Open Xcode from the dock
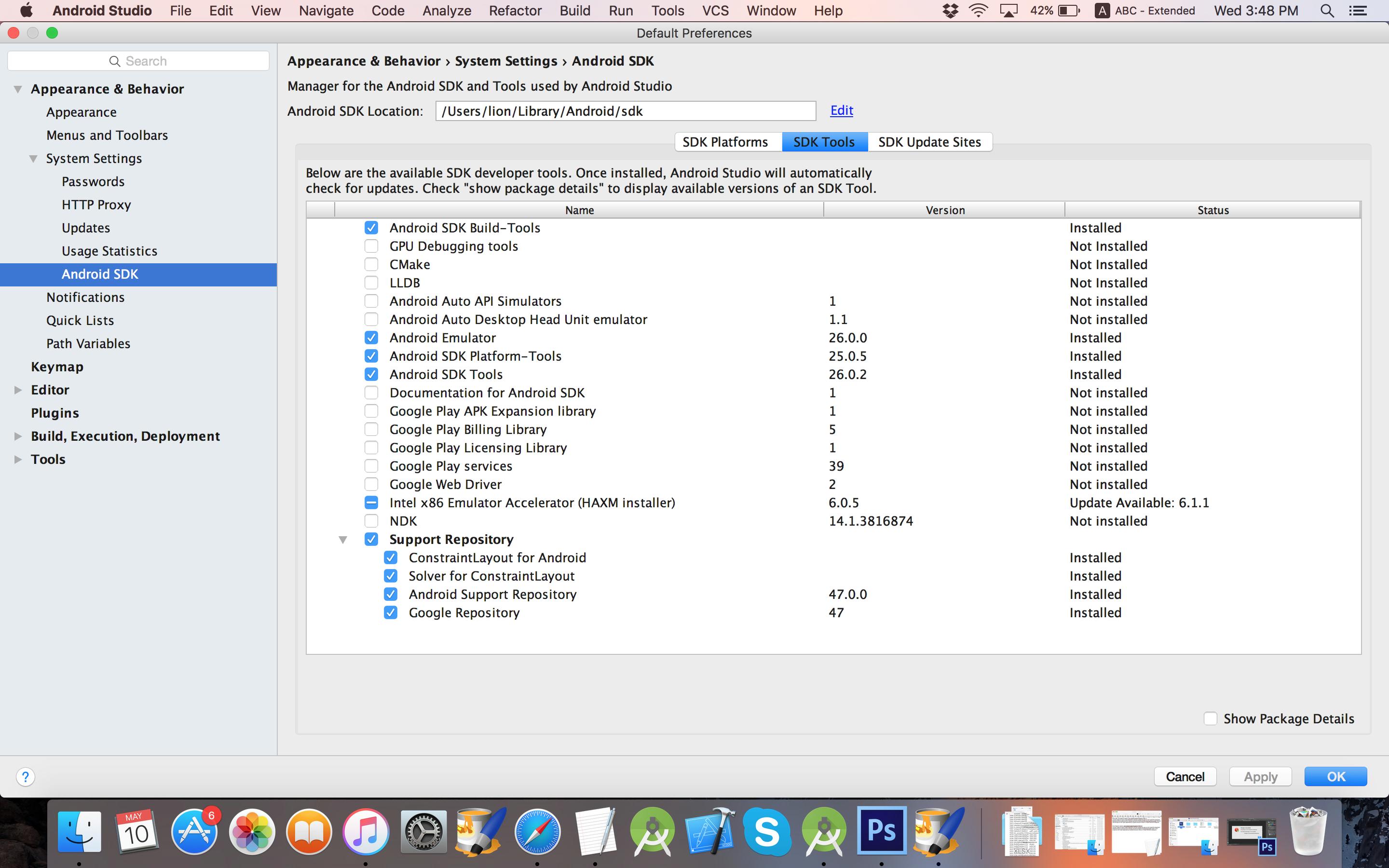This screenshot has height=868, width=1389. pos(709,832)
